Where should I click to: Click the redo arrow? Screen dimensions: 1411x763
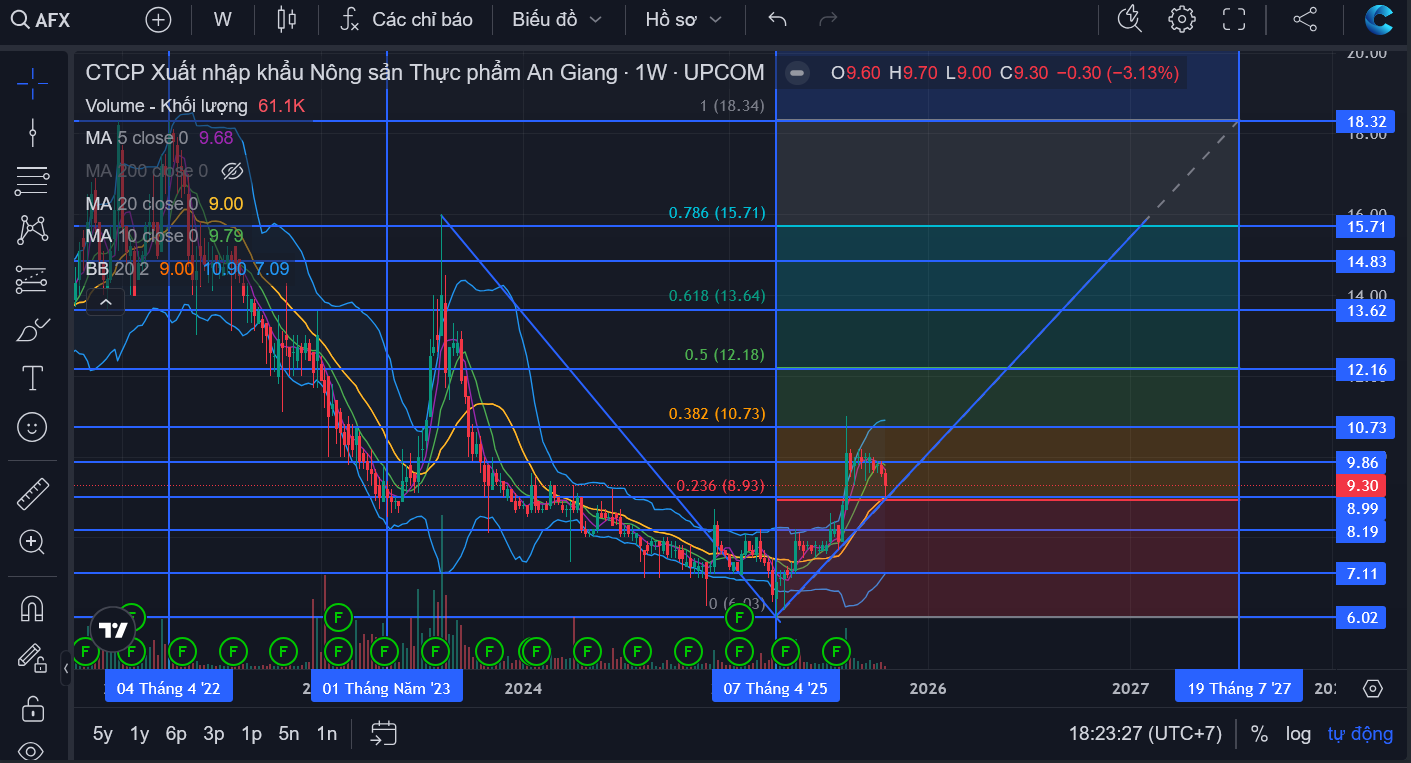828,19
